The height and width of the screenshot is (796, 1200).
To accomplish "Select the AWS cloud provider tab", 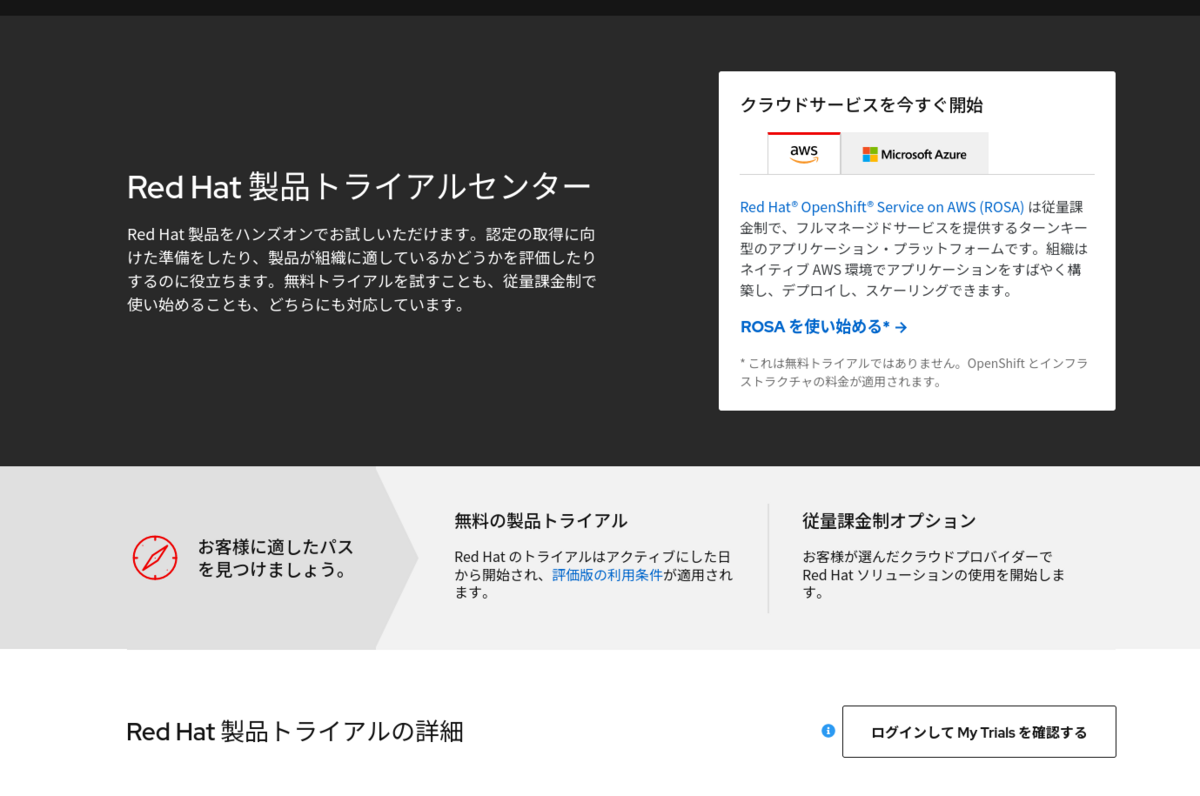I will 804,153.
